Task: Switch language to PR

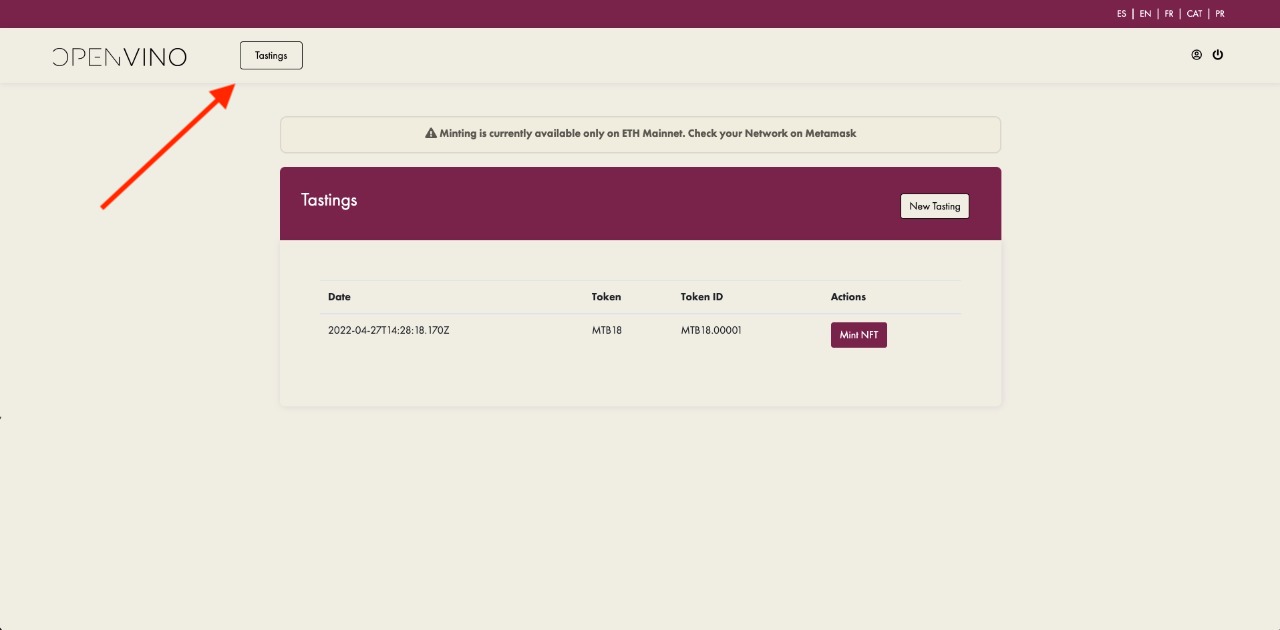Action: pos(1220,14)
